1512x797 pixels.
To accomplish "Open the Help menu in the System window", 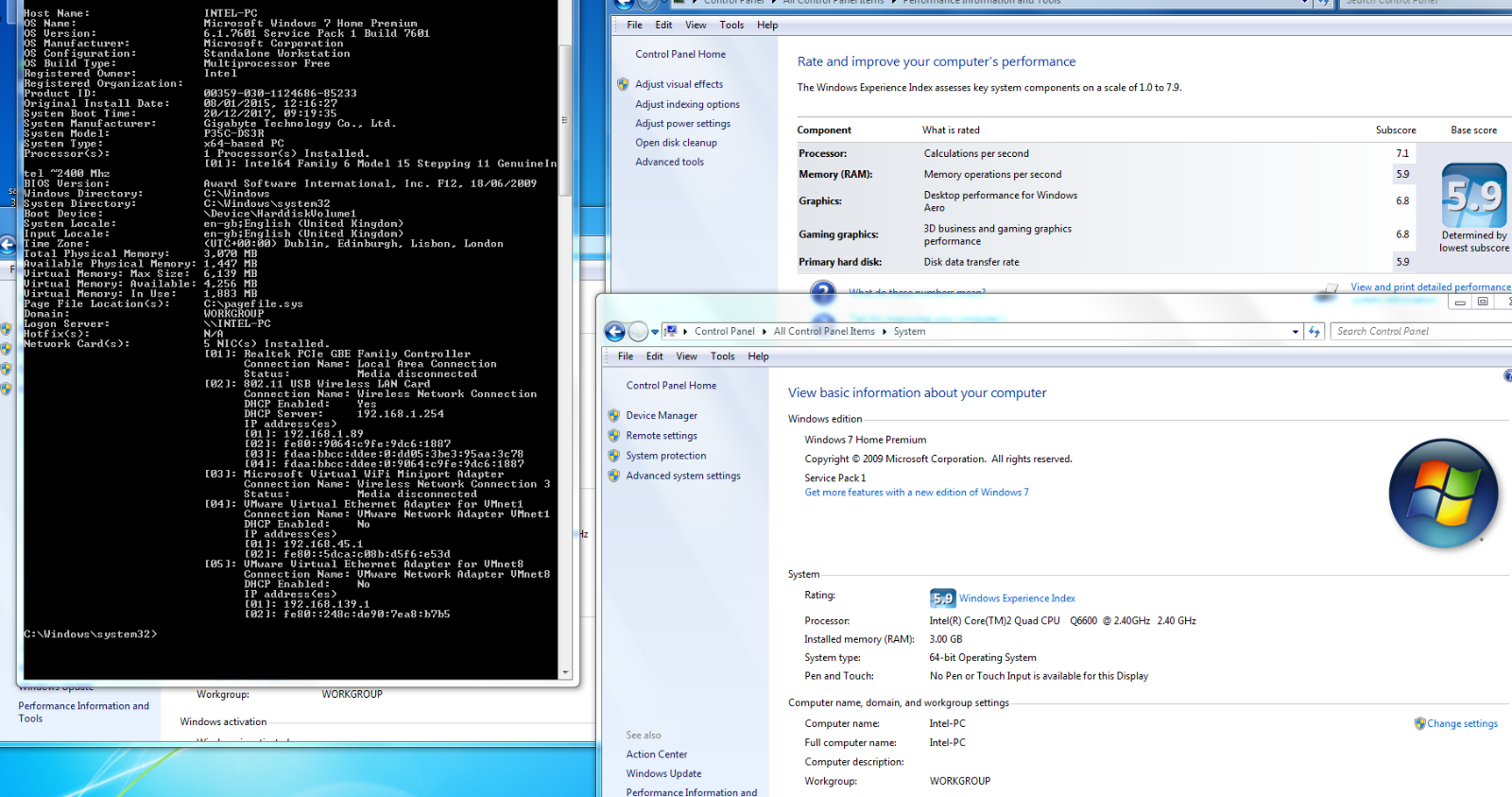I will [759, 356].
